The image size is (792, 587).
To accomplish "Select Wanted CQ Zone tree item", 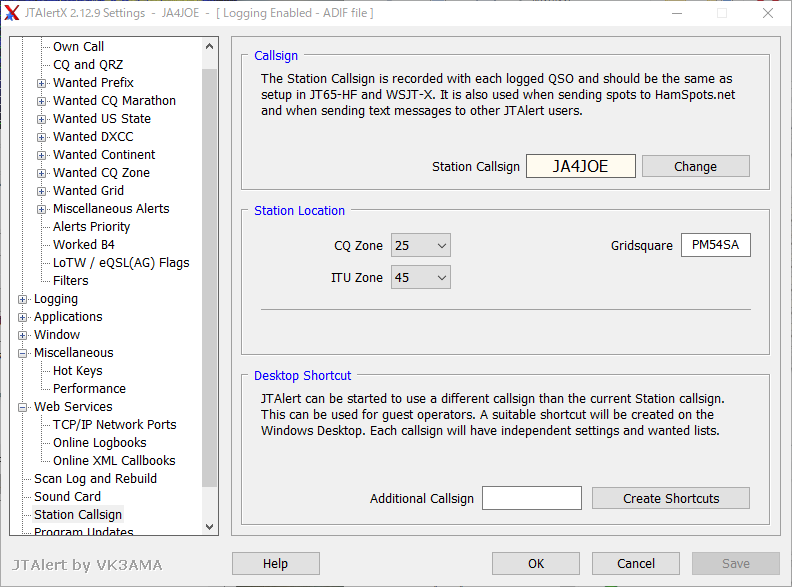I will click(x=101, y=173).
